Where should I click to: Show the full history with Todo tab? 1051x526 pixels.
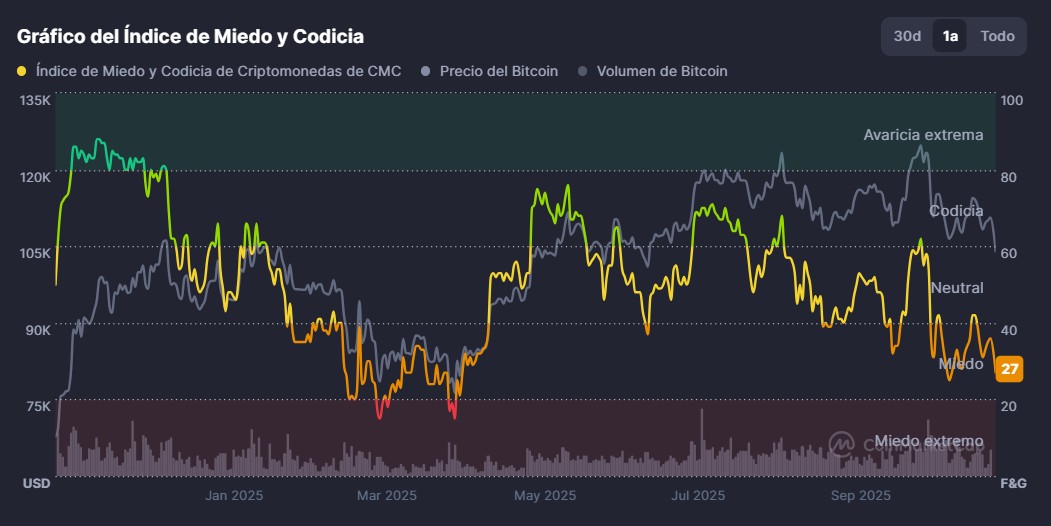997,36
